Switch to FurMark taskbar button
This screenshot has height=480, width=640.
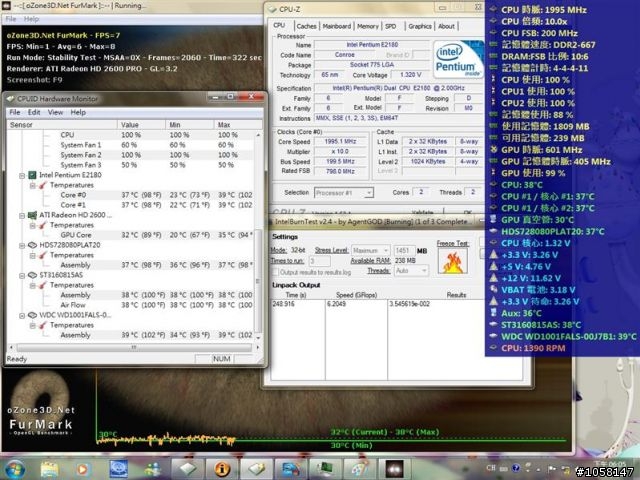[x=393, y=469]
